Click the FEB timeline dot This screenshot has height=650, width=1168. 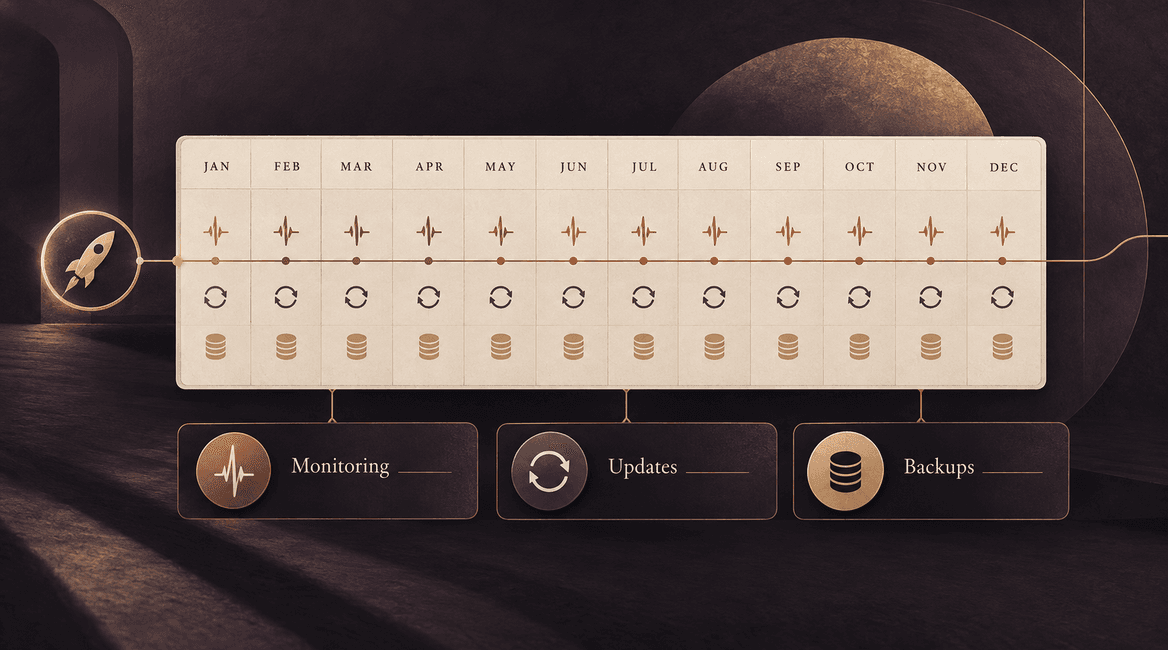coord(286,261)
